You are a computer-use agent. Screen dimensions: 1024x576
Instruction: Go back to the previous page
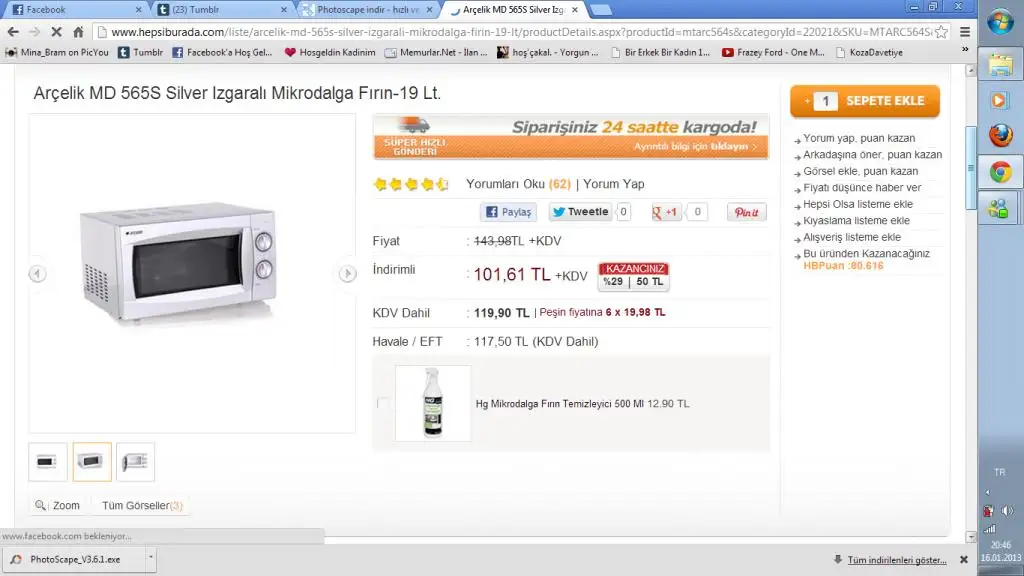tap(13, 31)
